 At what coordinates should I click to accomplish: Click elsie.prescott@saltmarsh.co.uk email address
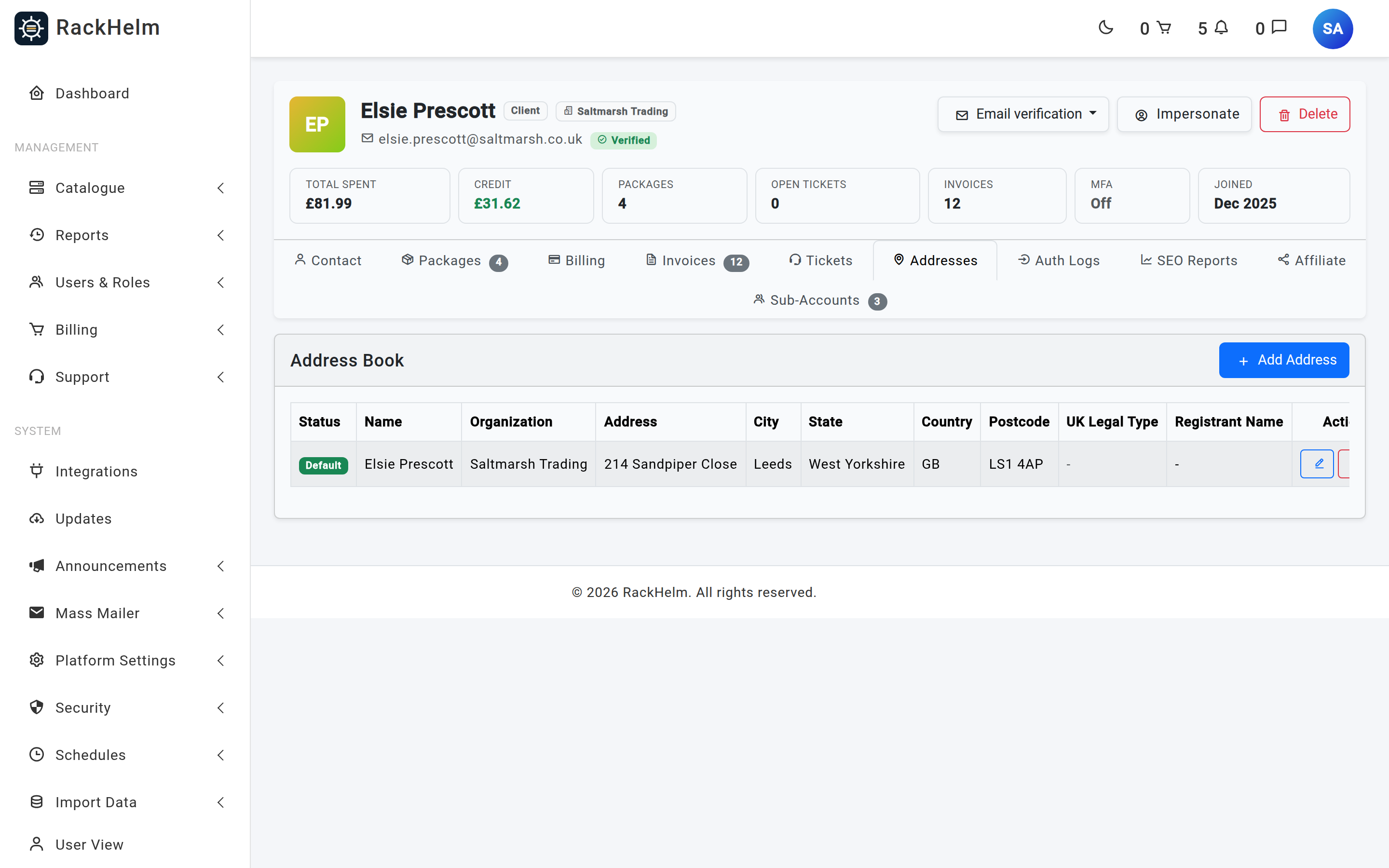(480, 139)
